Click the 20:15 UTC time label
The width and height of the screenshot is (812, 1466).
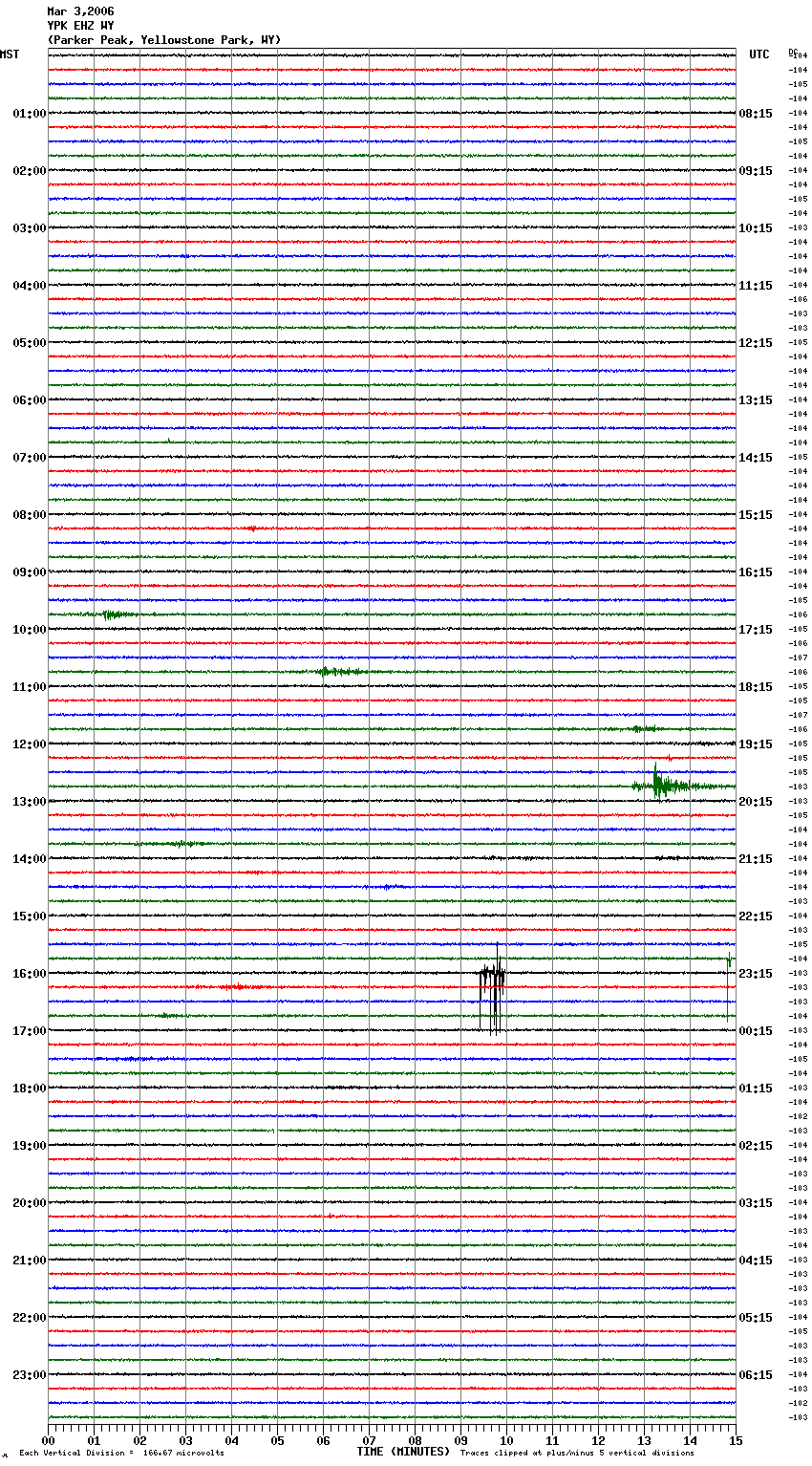pyautogui.click(x=756, y=802)
